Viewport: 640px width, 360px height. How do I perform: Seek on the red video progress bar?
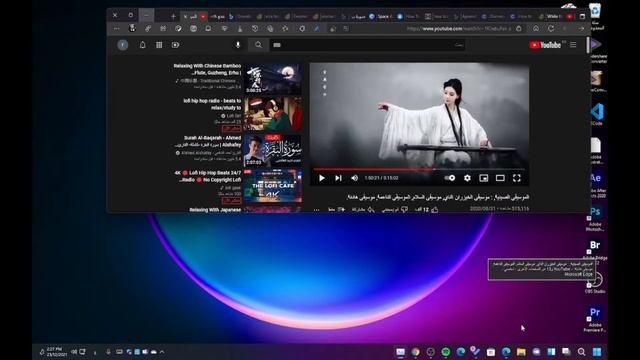pyautogui.click(x=419, y=169)
